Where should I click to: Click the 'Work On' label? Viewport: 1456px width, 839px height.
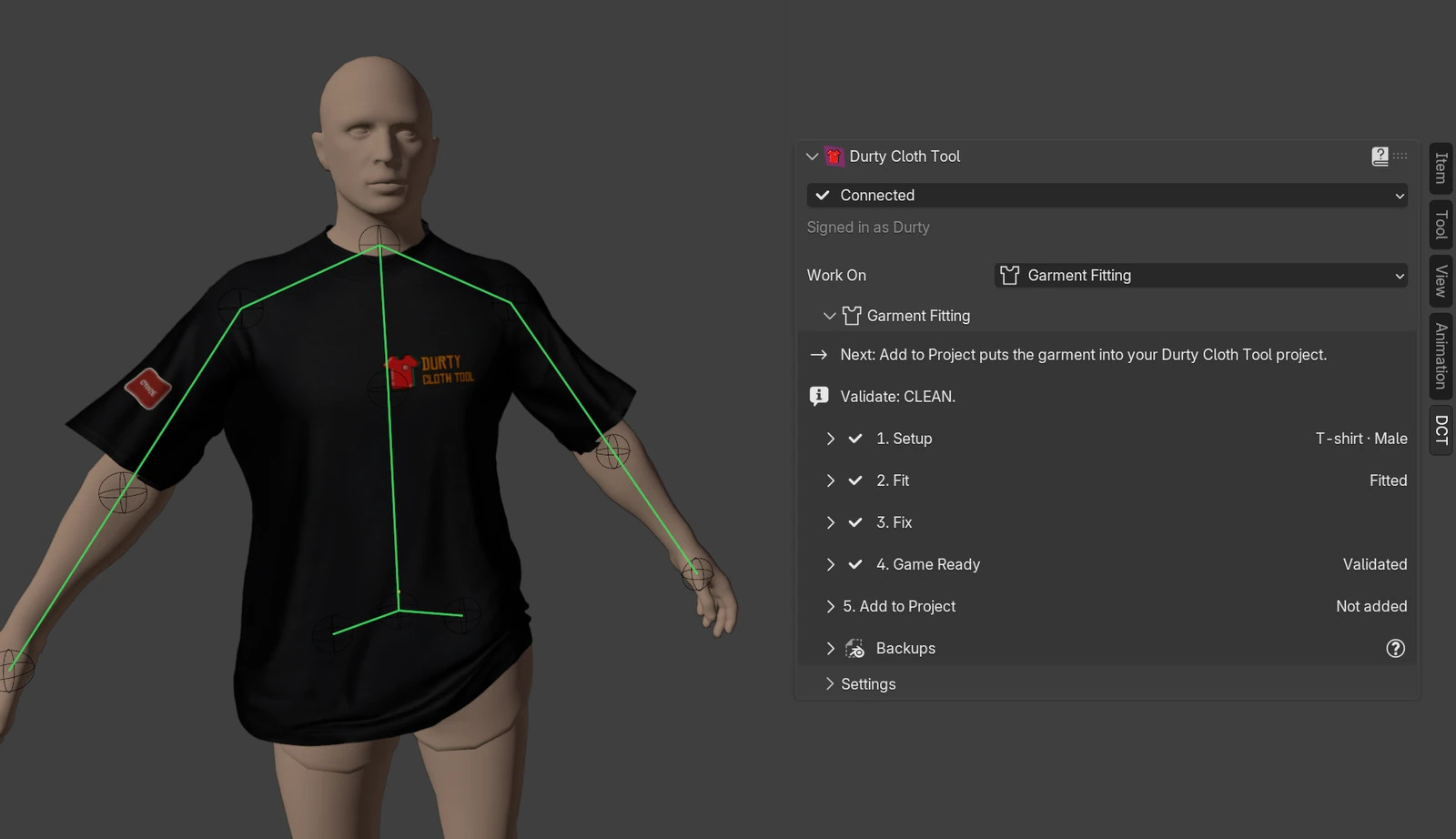pyautogui.click(x=836, y=275)
